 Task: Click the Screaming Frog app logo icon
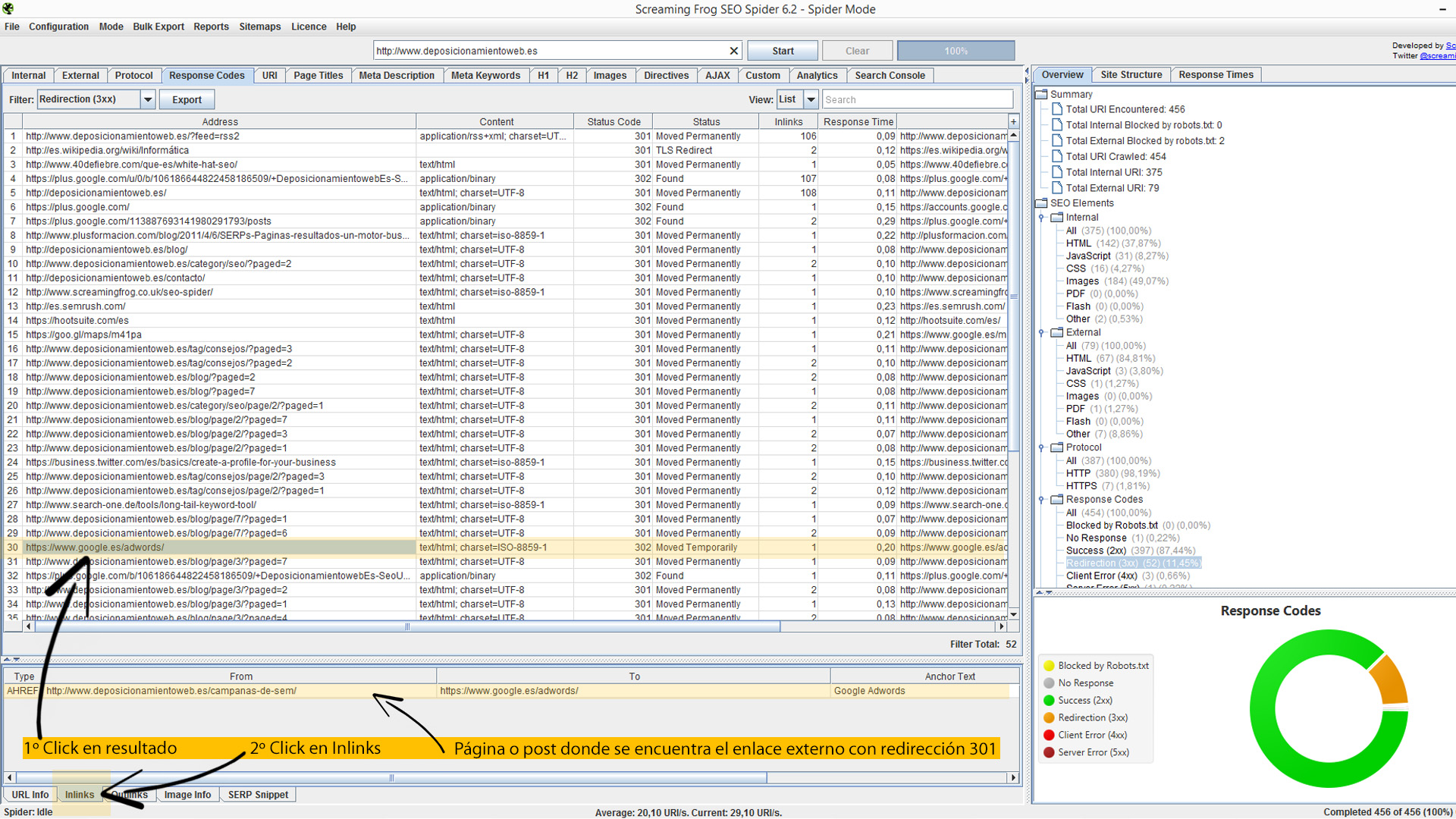[x=8, y=9]
